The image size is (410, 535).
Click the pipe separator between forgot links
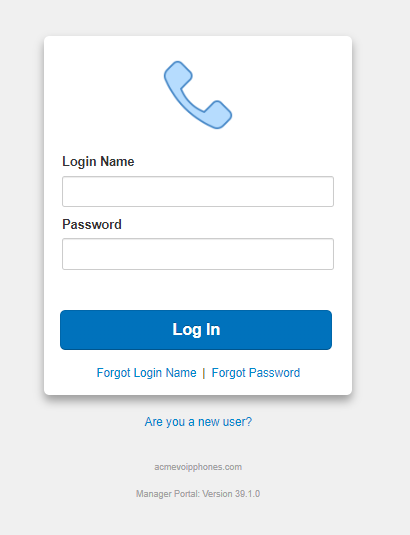click(x=204, y=373)
